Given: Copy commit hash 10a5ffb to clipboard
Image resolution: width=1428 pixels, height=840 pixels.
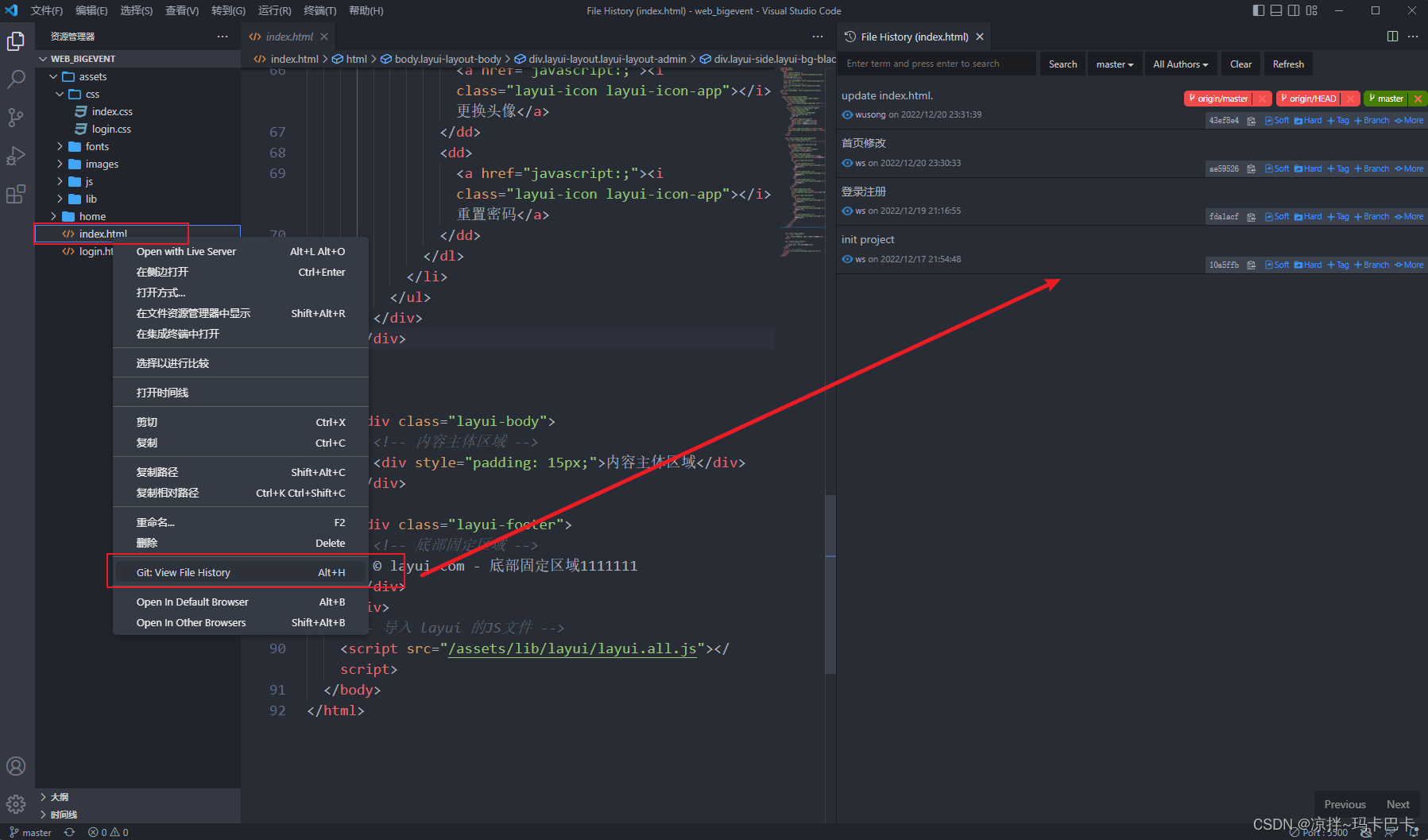Looking at the screenshot, I should 1251,265.
